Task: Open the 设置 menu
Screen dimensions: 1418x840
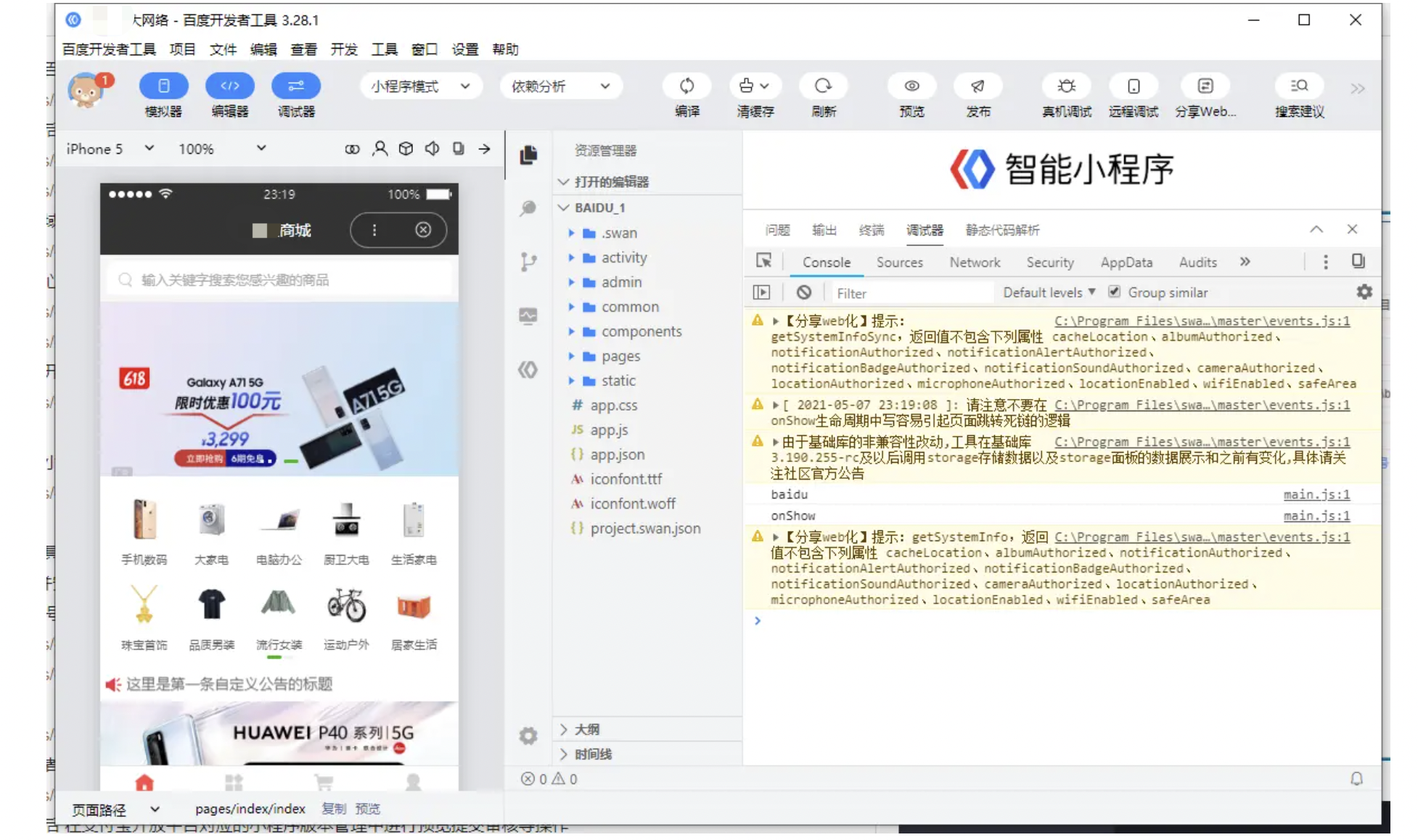Action: [464, 49]
